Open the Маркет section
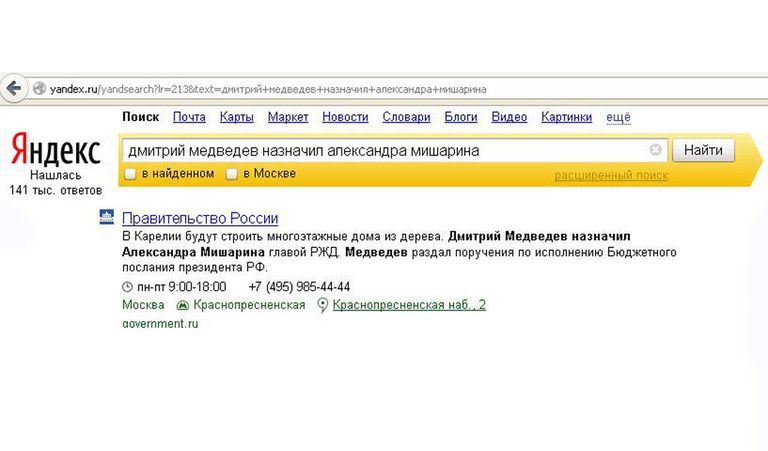 coord(288,117)
